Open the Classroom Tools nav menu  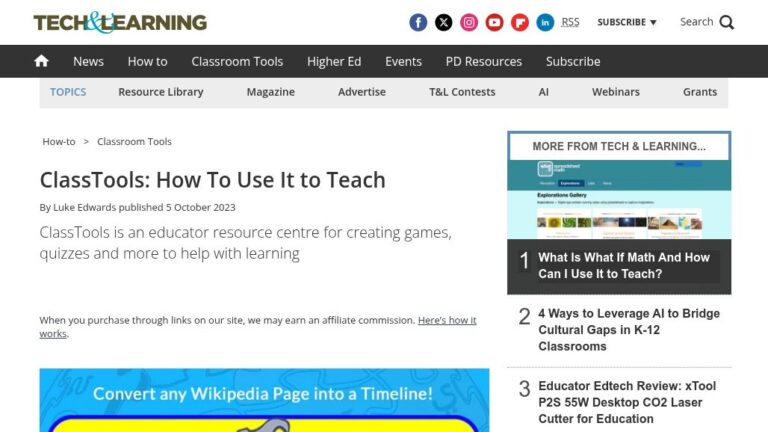(237, 61)
